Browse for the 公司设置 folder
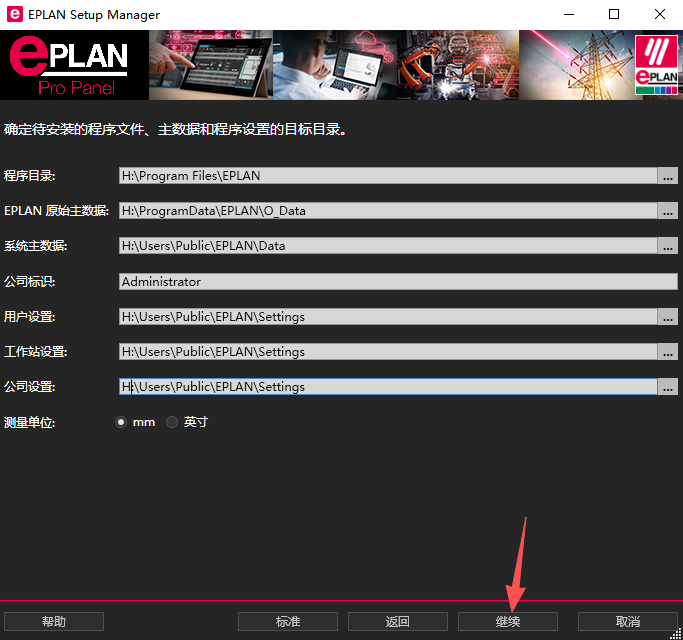The image size is (683, 640). pos(667,386)
